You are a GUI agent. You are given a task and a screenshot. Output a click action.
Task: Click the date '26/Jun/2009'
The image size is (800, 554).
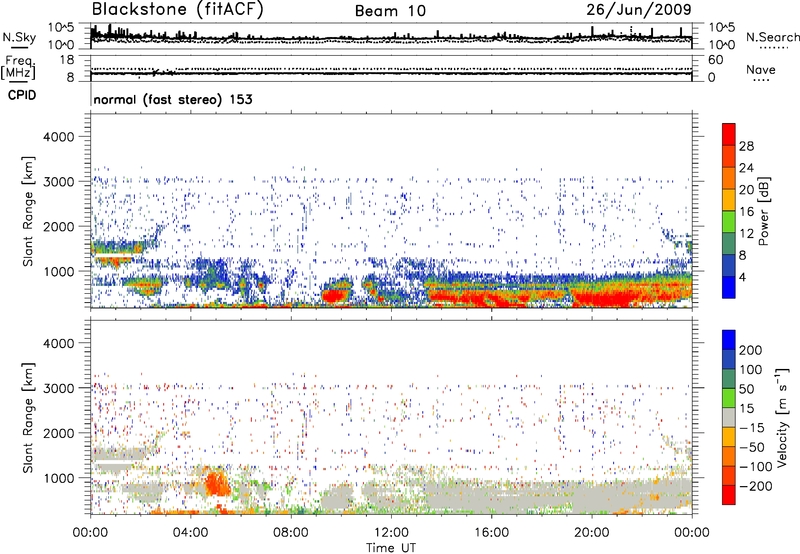coord(639,9)
